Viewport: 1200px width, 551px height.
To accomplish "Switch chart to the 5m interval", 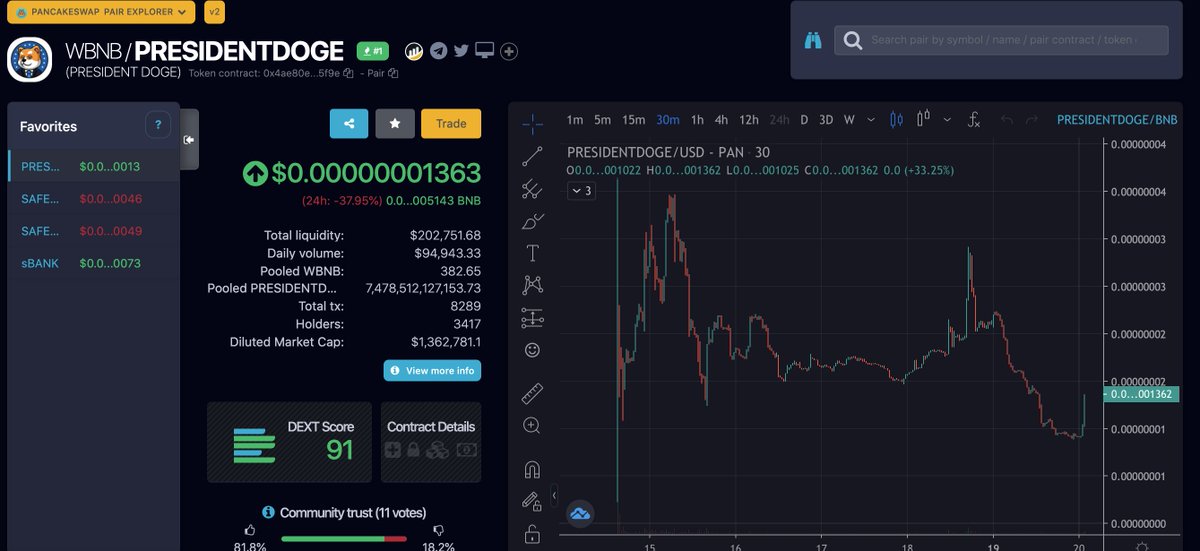I will 602,120.
